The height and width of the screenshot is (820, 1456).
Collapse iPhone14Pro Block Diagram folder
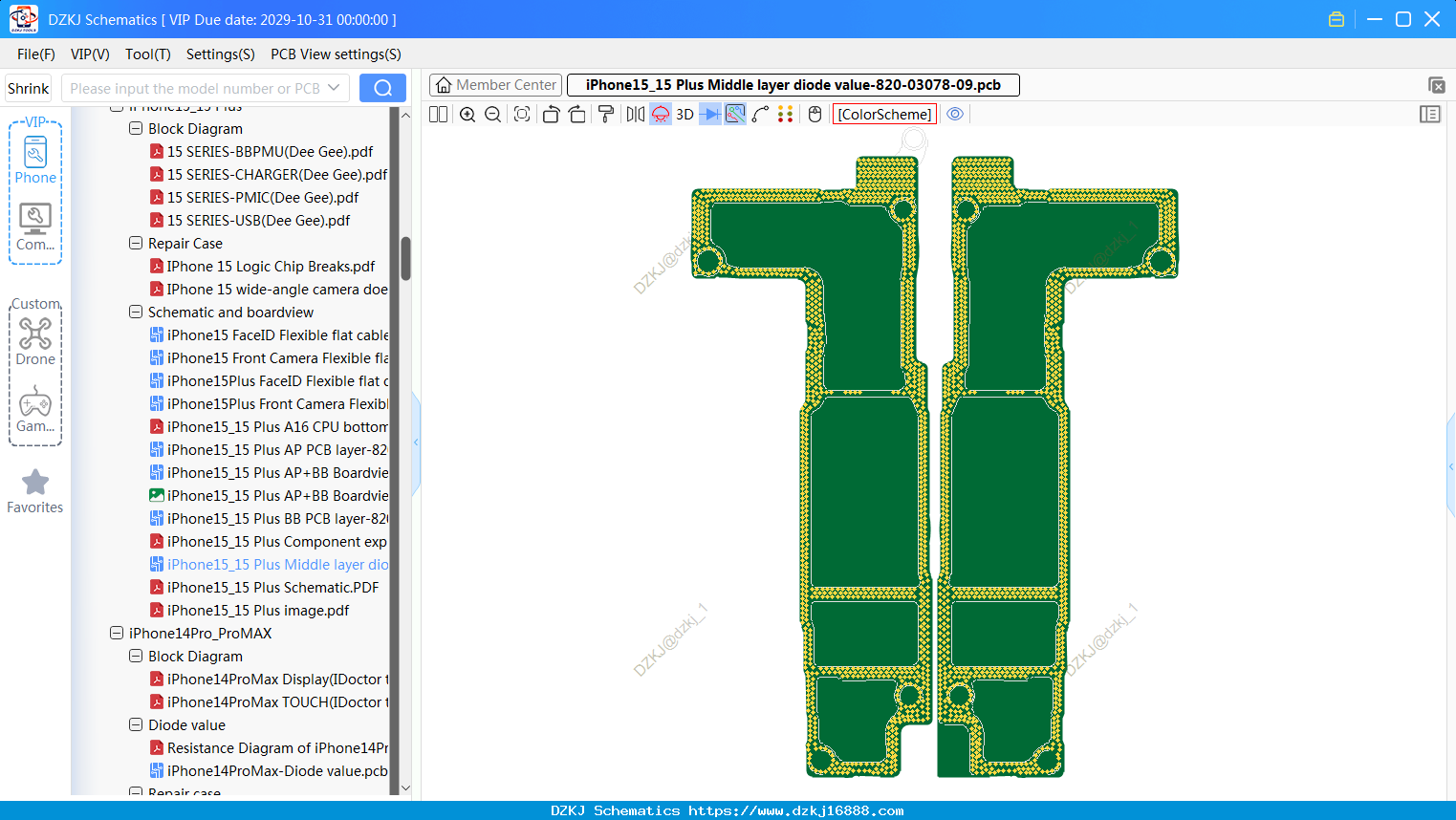(136, 656)
